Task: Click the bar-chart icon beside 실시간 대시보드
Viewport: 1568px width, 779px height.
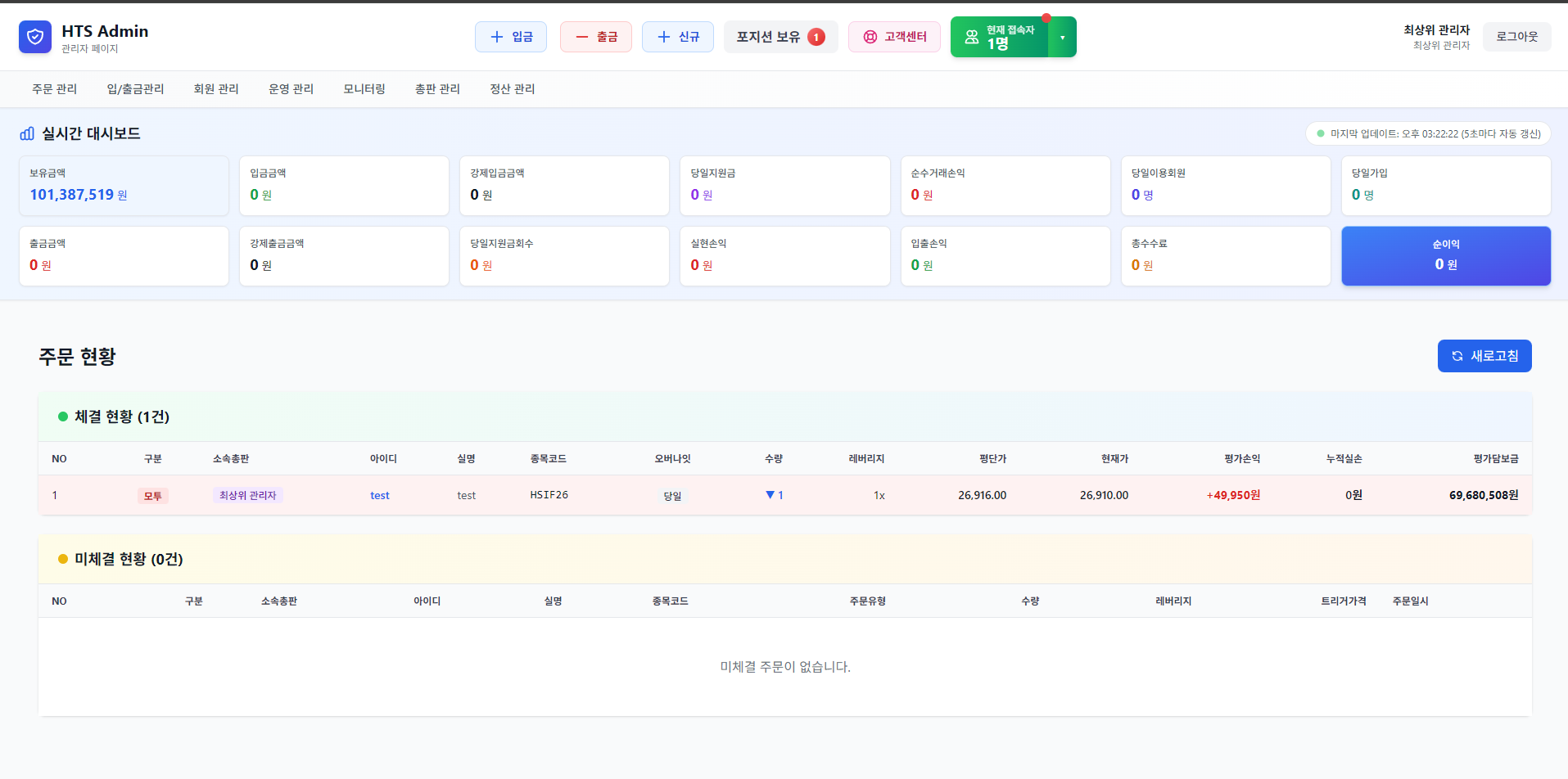Action: pos(26,133)
